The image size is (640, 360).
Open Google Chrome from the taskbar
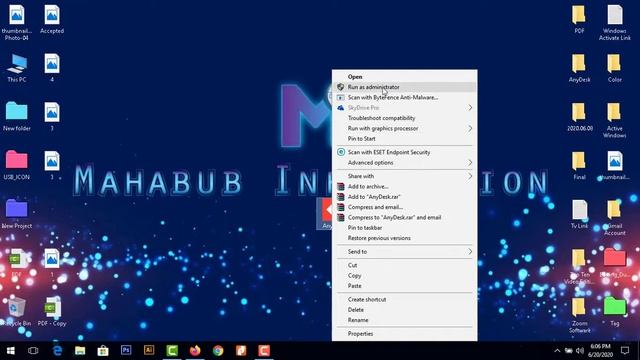pyautogui.click(x=218, y=350)
